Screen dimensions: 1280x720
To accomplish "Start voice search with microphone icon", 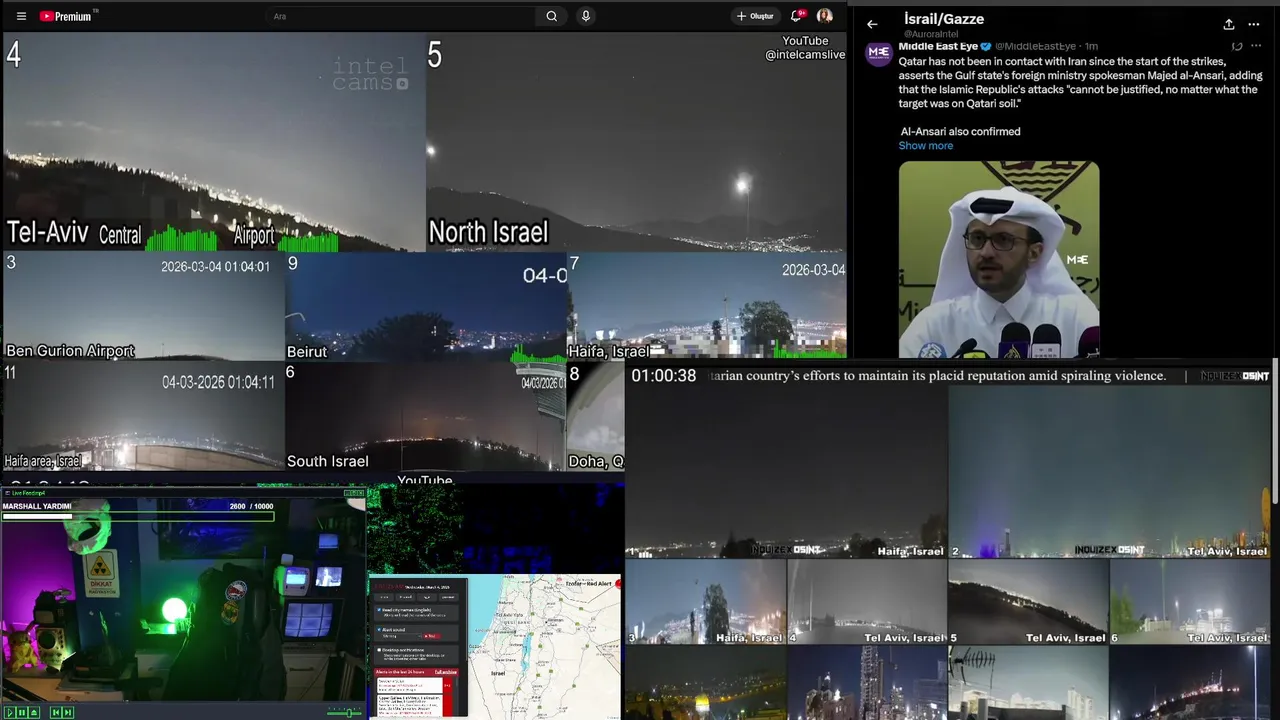I will [586, 16].
